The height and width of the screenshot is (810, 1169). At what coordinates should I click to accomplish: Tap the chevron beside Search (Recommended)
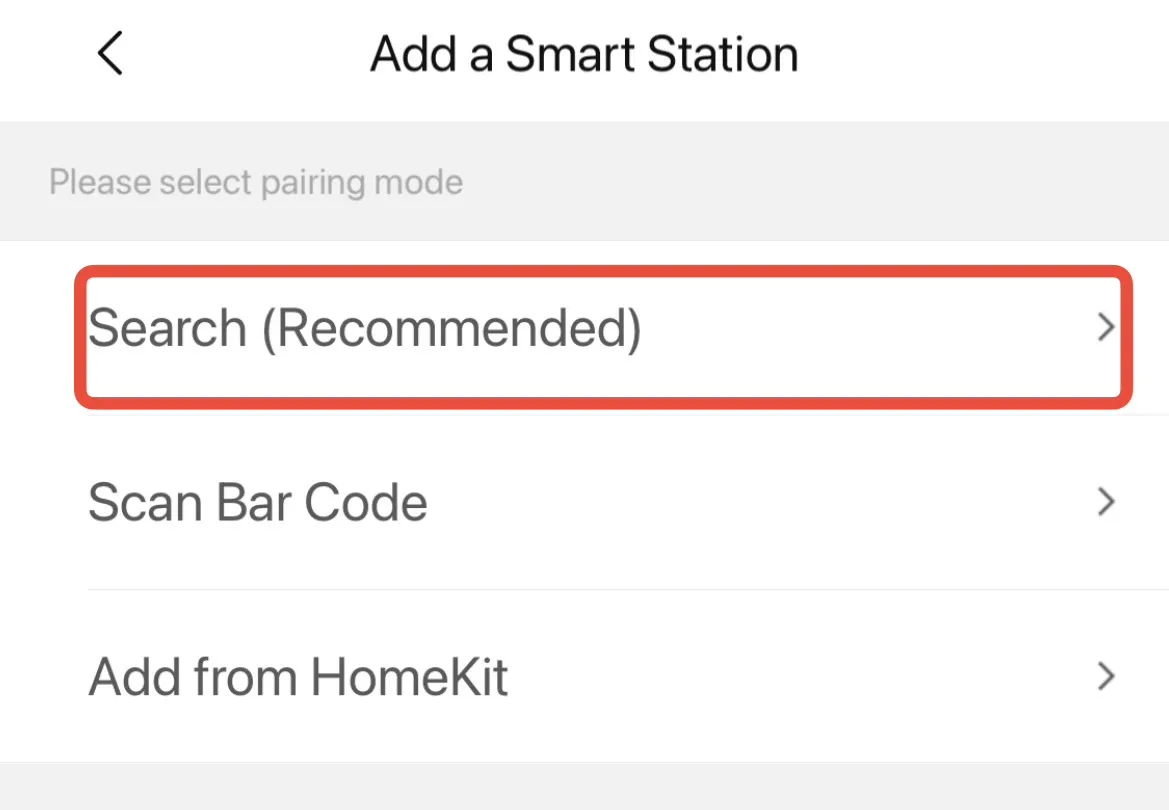[1105, 328]
